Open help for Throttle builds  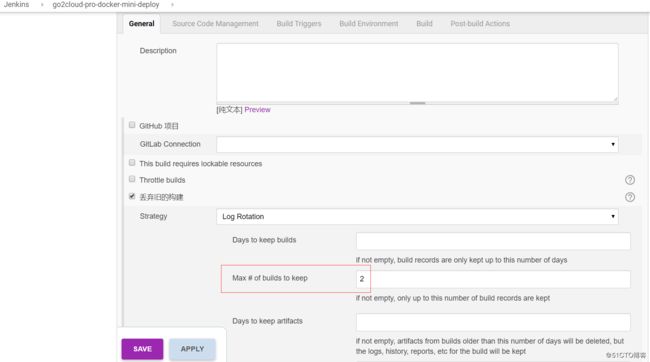(630, 180)
